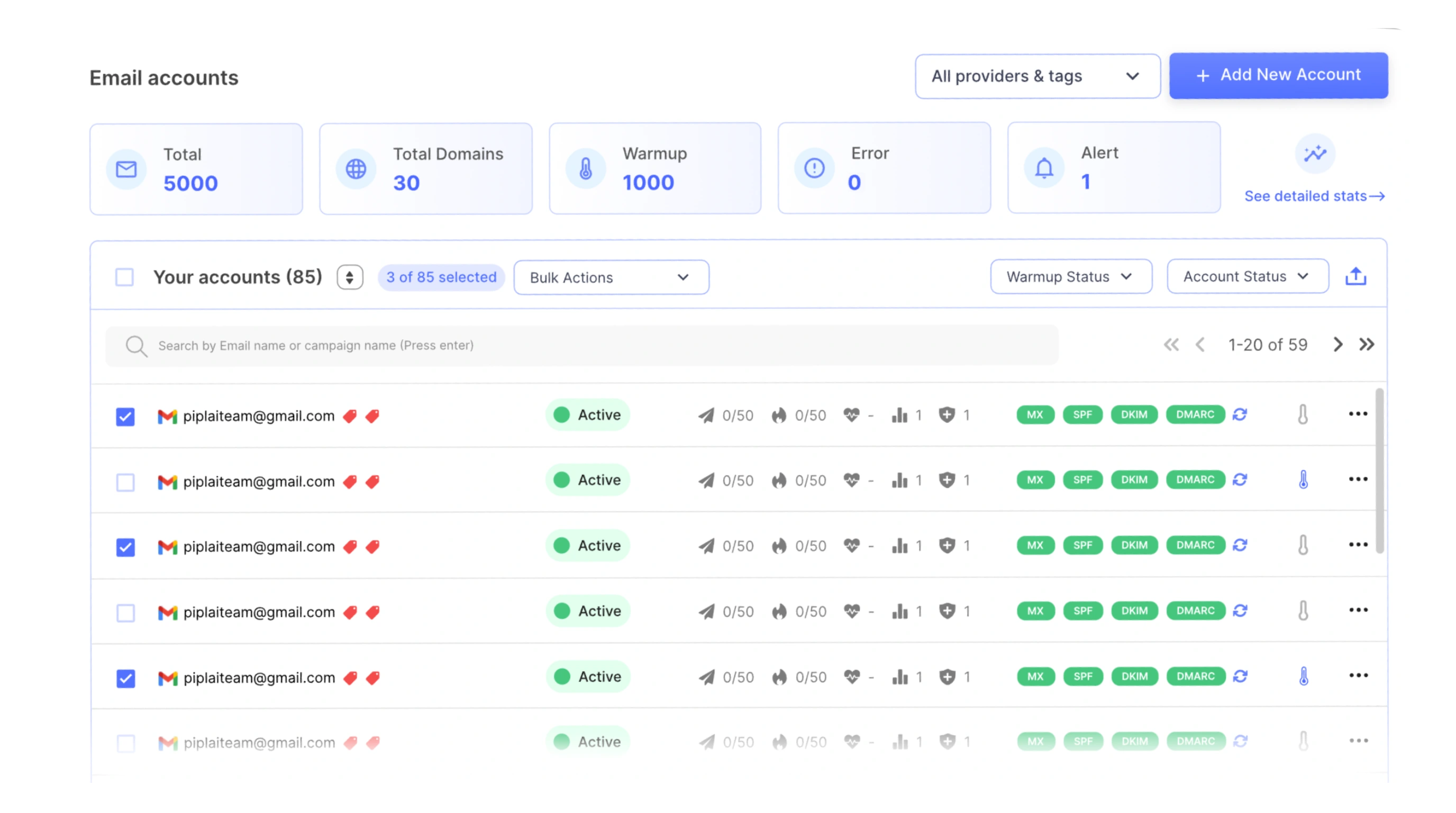The width and height of the screenshot is (1456, 813).
Task: Click Add New Account button
Action: [1279, 75]
